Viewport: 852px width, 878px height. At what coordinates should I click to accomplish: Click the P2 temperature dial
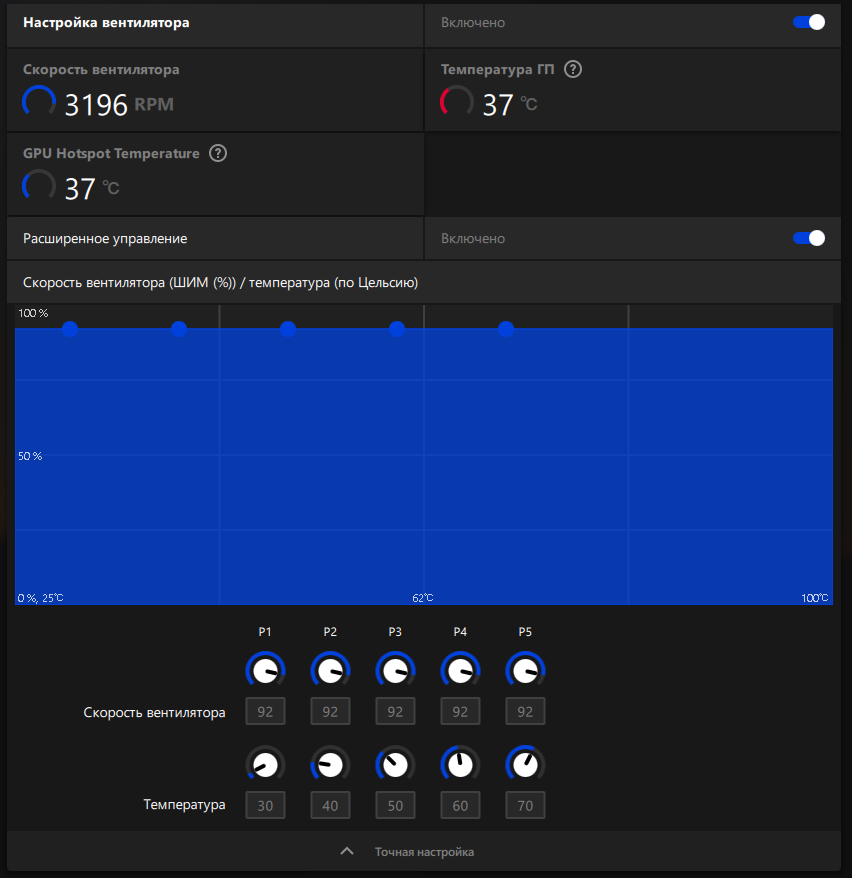330,764
